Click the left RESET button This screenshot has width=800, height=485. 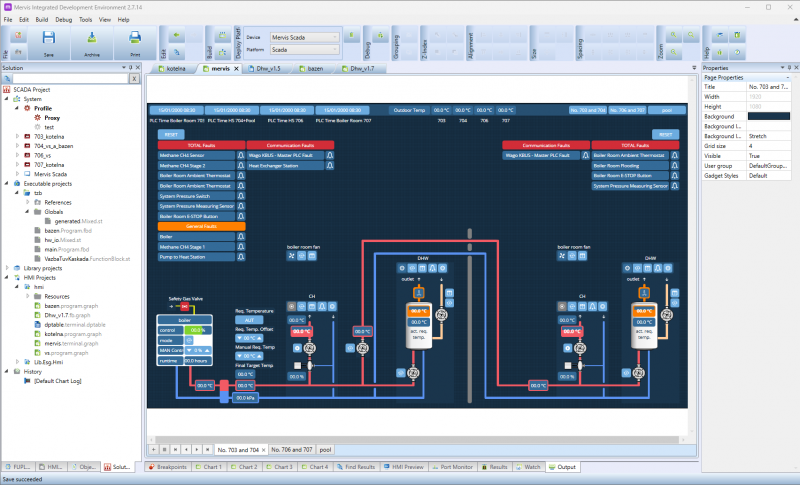(171, 135)
